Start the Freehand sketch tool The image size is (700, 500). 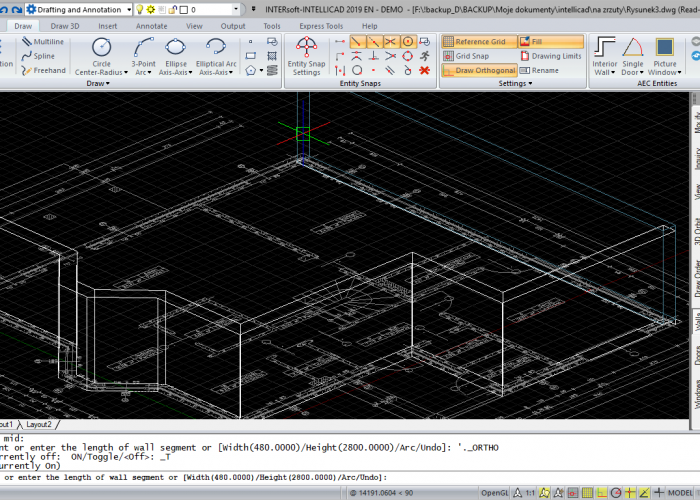click(44, 70)
